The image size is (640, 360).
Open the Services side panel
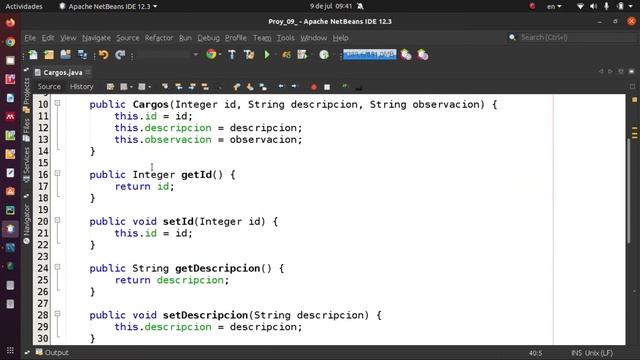27,164
